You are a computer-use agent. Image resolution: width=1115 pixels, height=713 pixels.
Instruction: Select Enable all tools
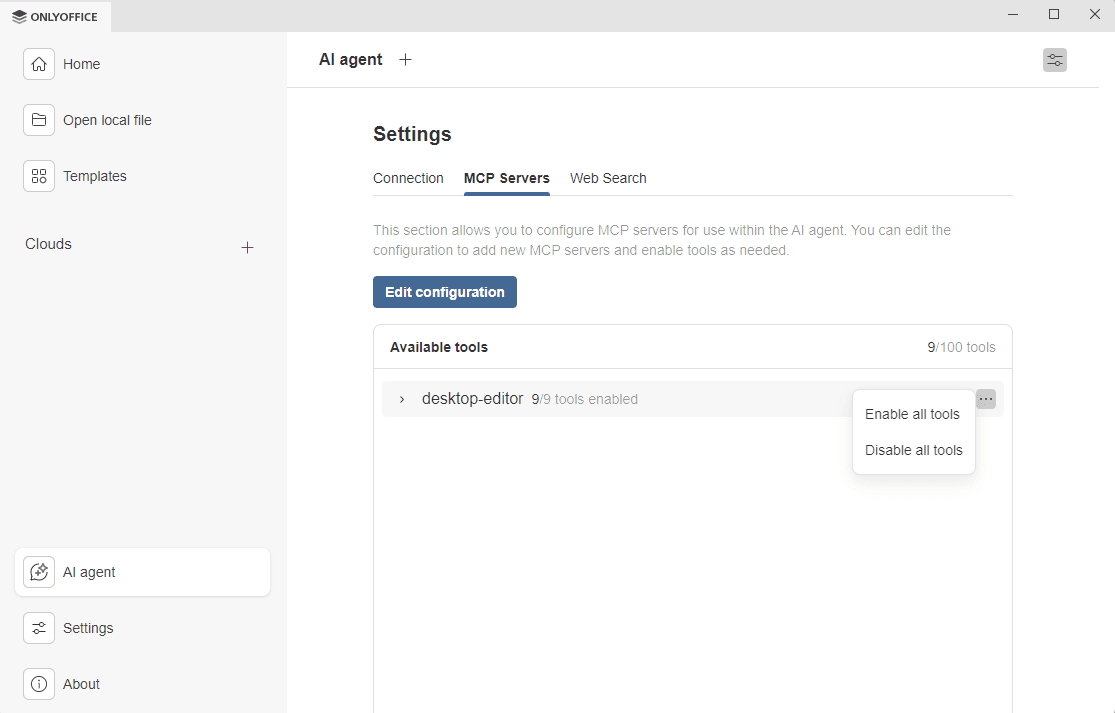(912, 414)
